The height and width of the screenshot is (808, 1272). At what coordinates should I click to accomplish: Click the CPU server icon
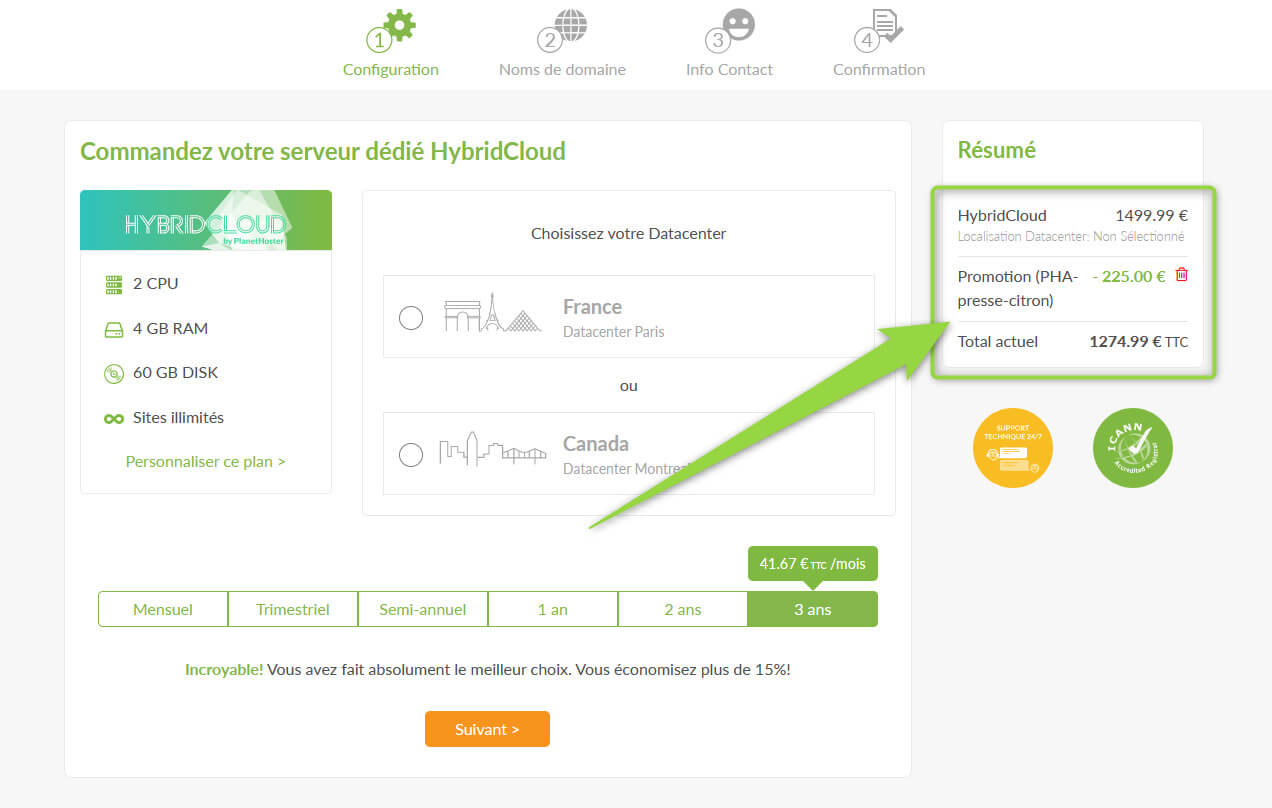(113, 284)
